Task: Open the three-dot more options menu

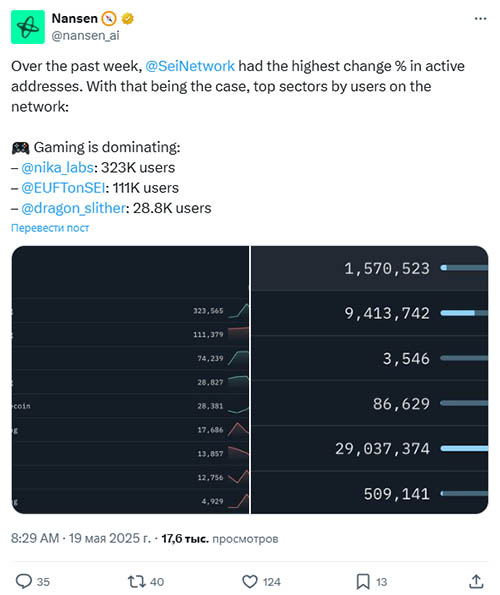Action: pyautogui.click(x=480, y=19)
